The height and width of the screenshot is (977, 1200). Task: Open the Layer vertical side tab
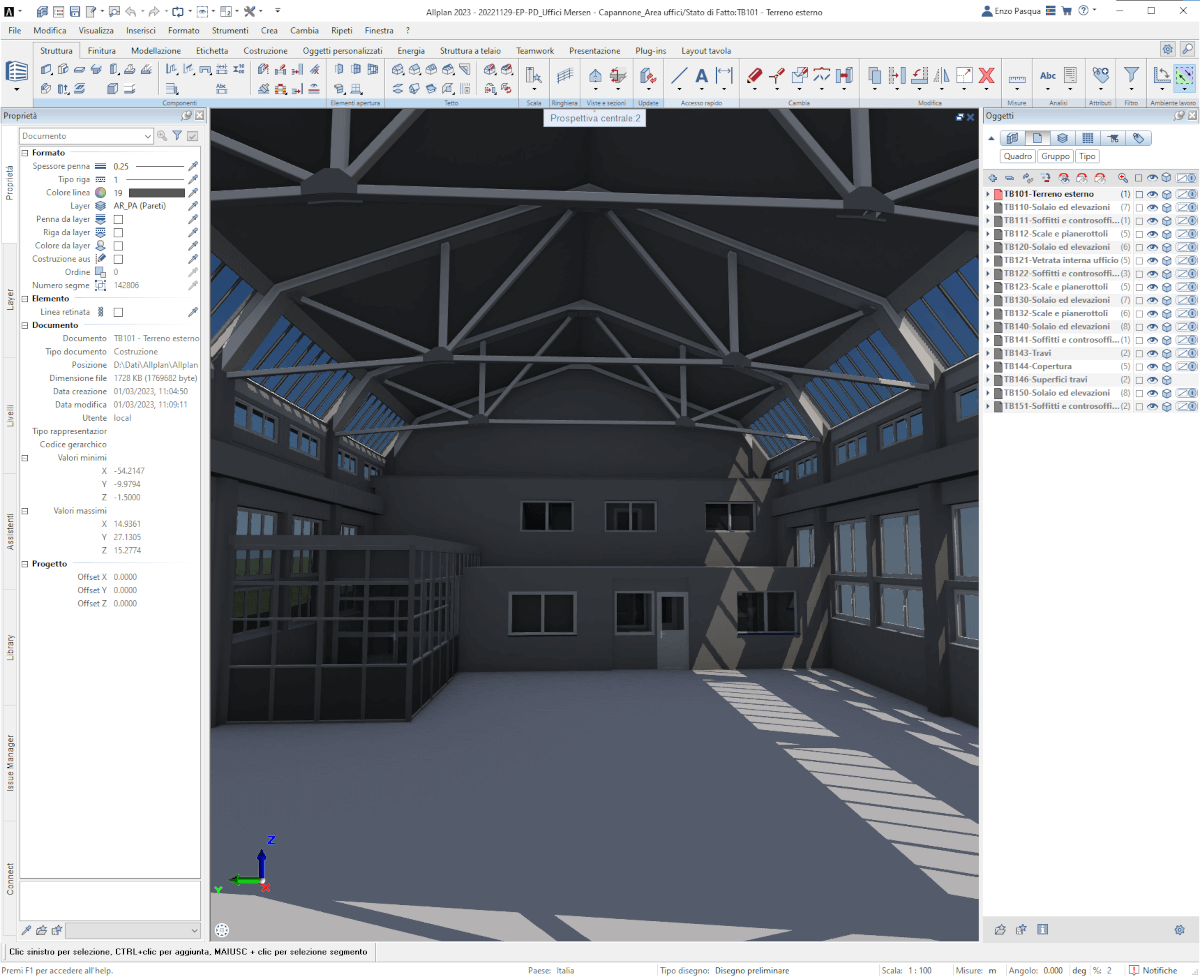pos(10,300)
